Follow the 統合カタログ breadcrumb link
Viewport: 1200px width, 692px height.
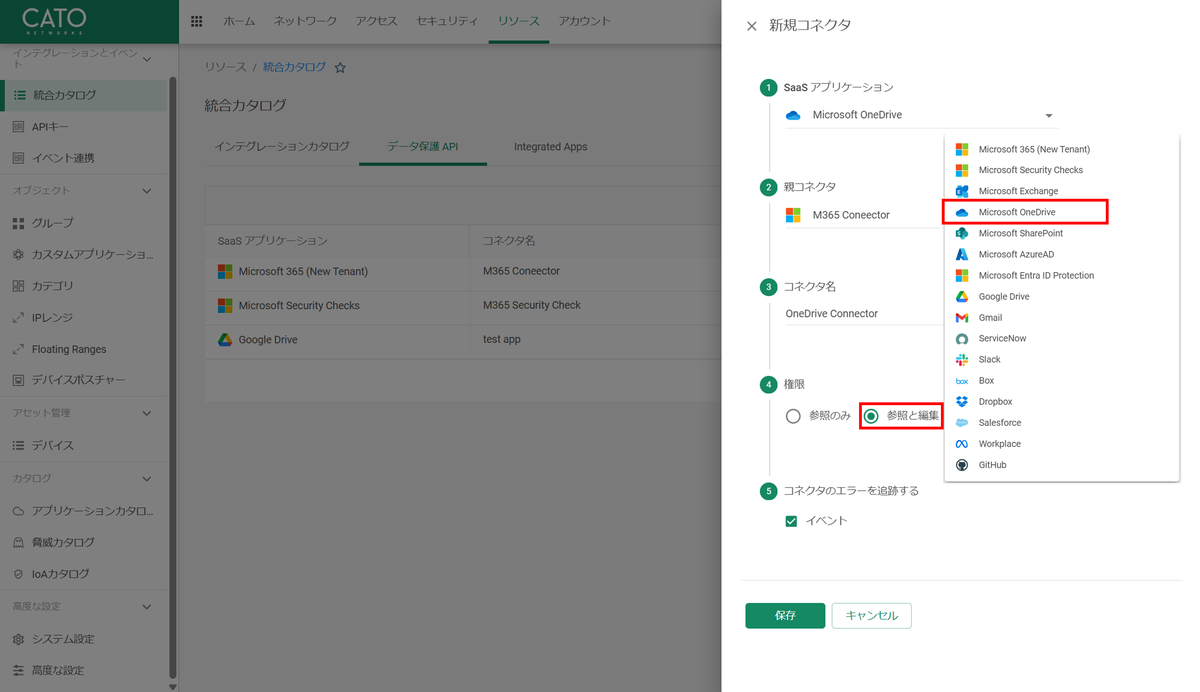click(294, 67)
